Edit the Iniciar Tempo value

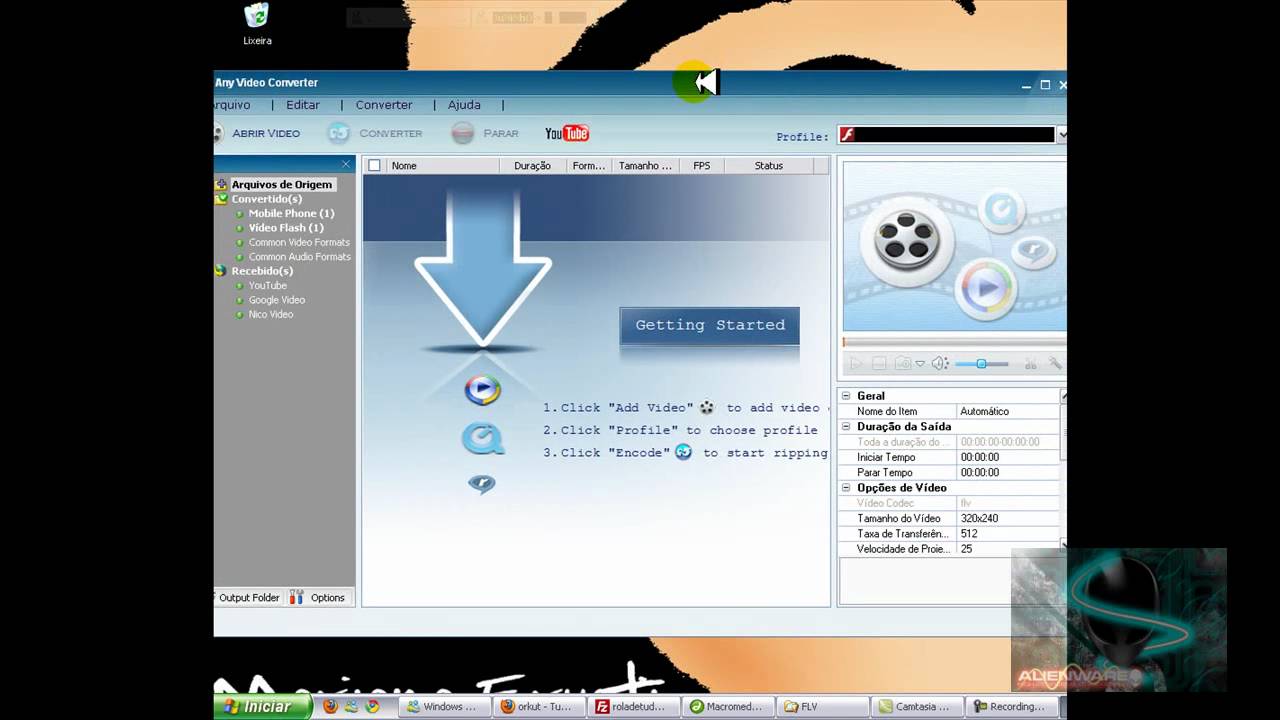coord(1008,458)
